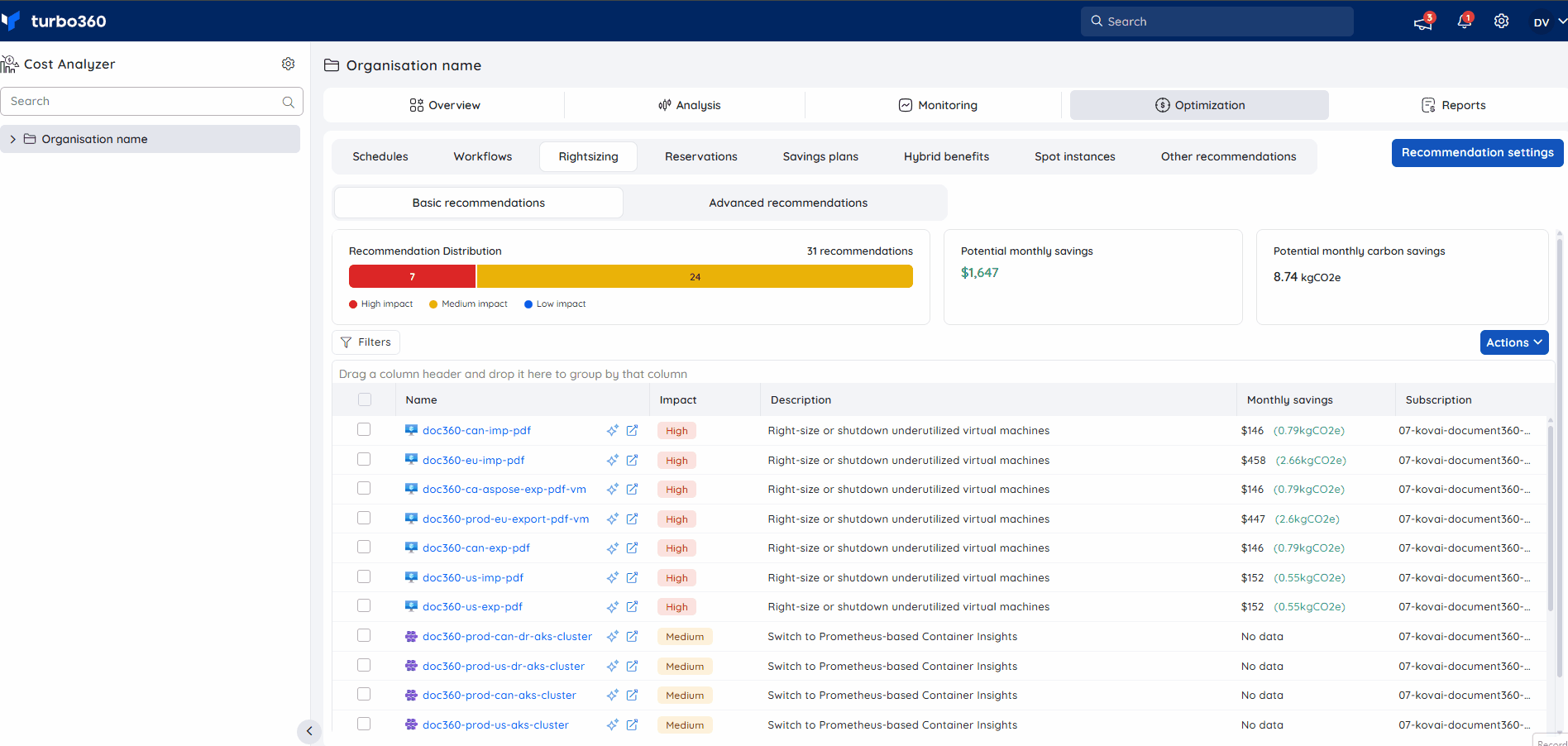Screen dimensions: 1568x746
Task: Click AKS cluster icon beside doc360-prod-can-dr-aks-cluster
Action: click(x=411, y=637)
